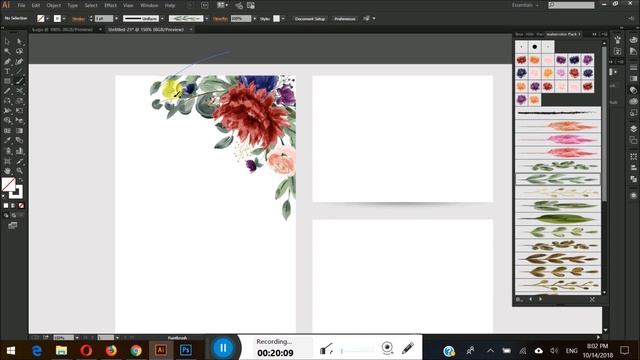This screenshot has height=360, width=640.
Task: Select the Gradient tool
Action: coord(19,131)
